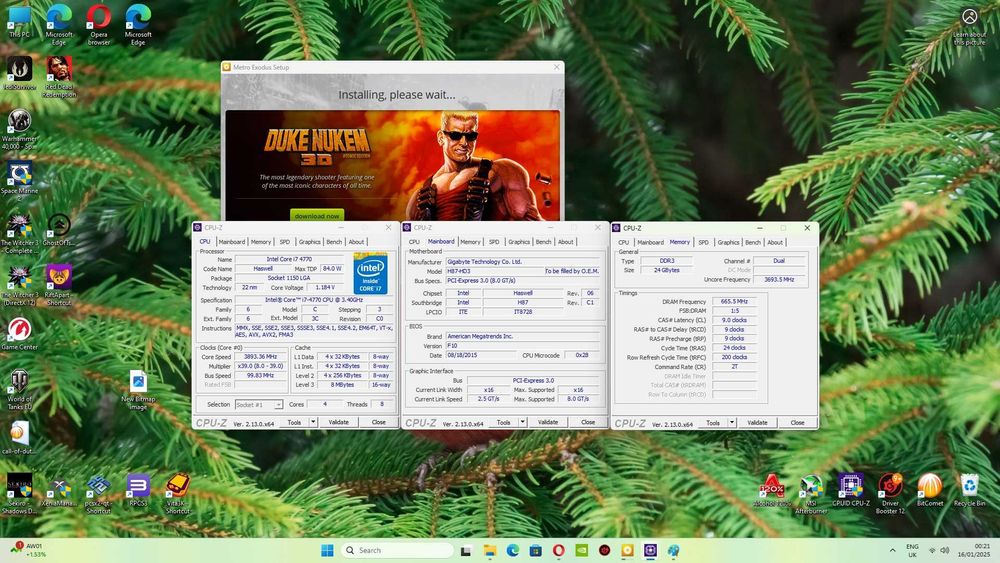1000x563 pixels.
Task: Expand Tools arrow in Memory CPU-Z window
Action: 732,423
